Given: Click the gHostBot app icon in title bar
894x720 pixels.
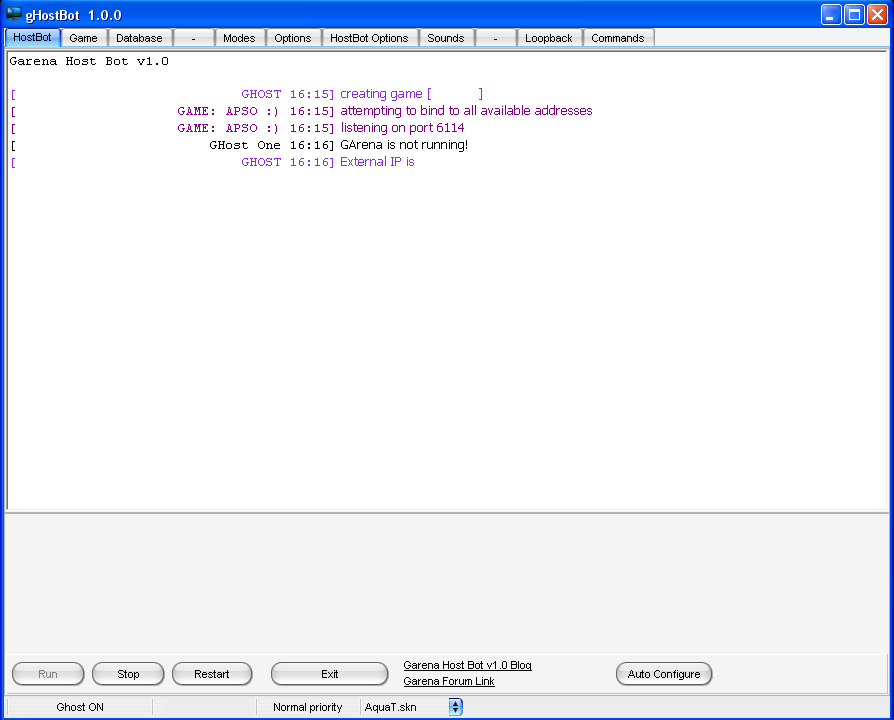Looking at the screenshot, I should 14,14.
